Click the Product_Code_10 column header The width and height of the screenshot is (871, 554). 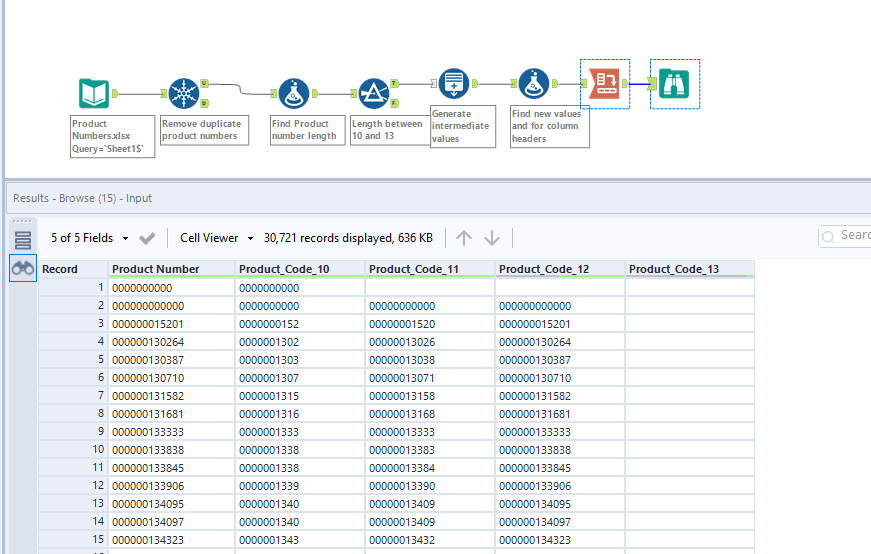300,269
